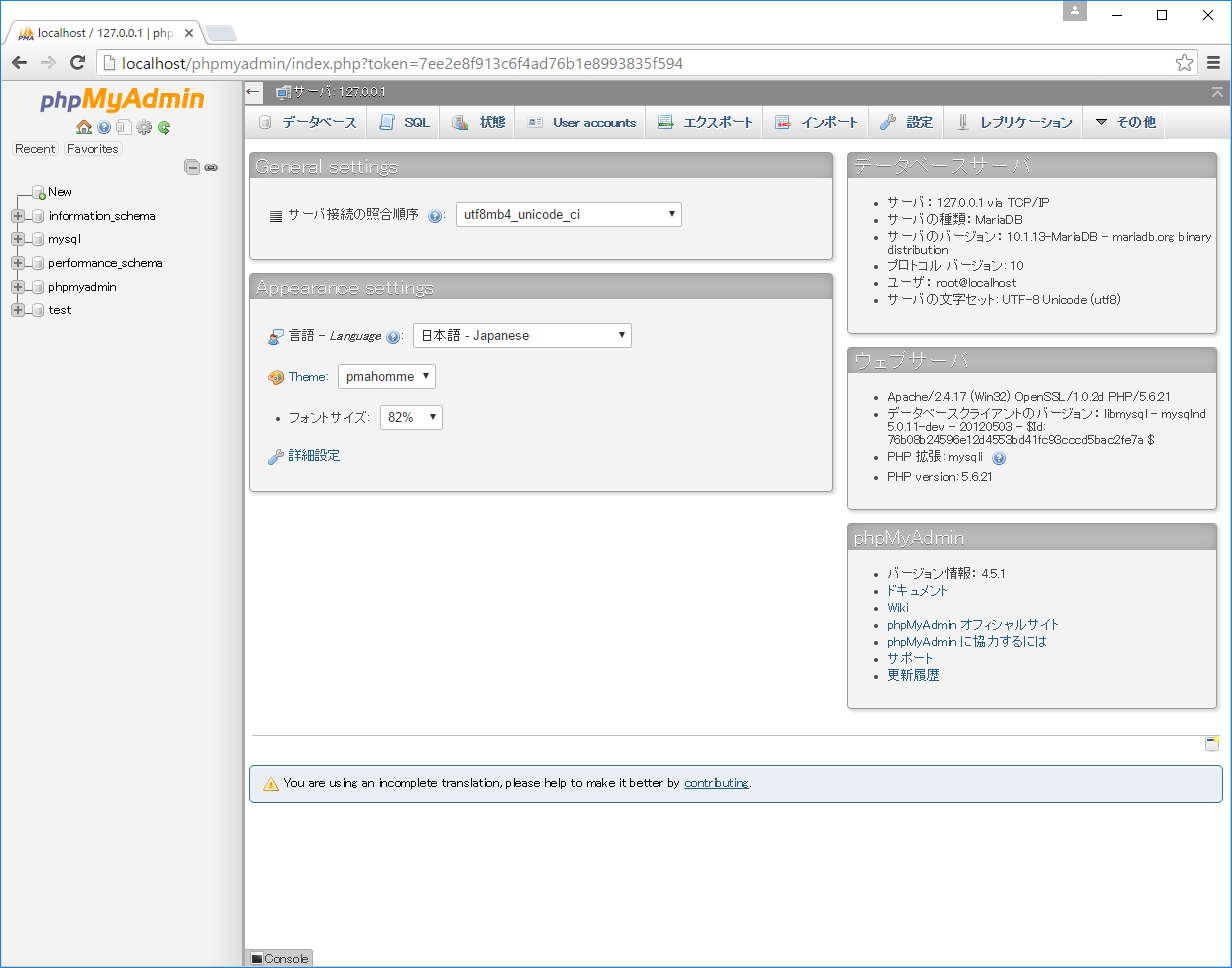This screenshot has width=1232, height=968.
Task: Open the Language selection dropdown
Action: click(522, 335)
